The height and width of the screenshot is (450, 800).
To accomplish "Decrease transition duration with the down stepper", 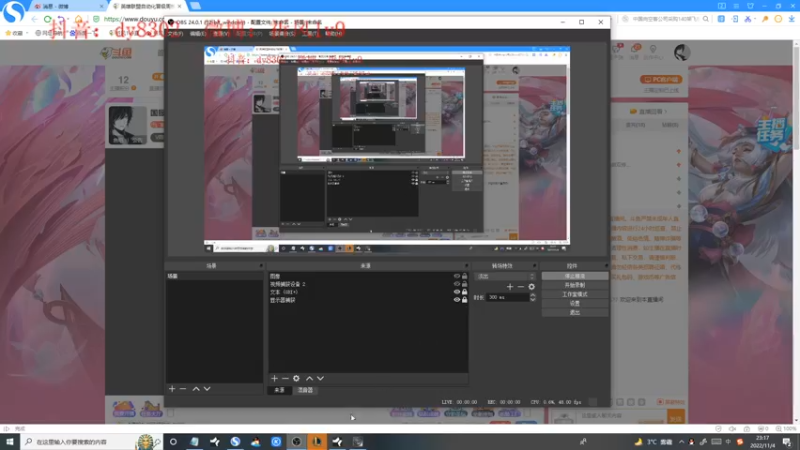I will [x=533, y=299].
